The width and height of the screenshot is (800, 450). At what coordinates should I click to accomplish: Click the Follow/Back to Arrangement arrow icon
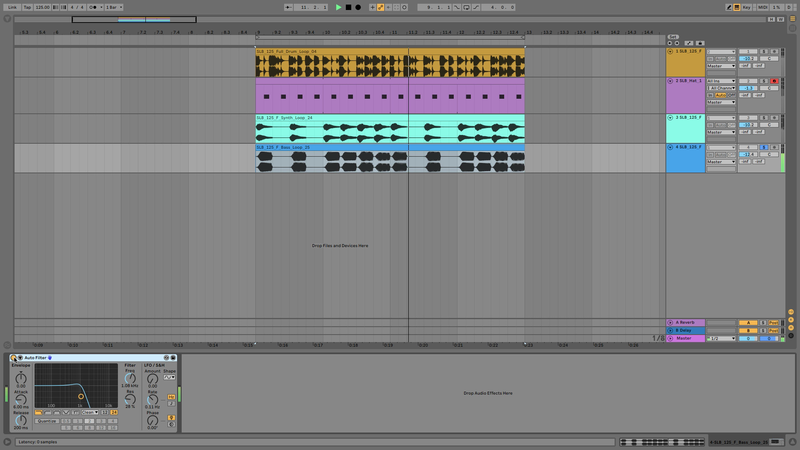[x=288, y=7]
